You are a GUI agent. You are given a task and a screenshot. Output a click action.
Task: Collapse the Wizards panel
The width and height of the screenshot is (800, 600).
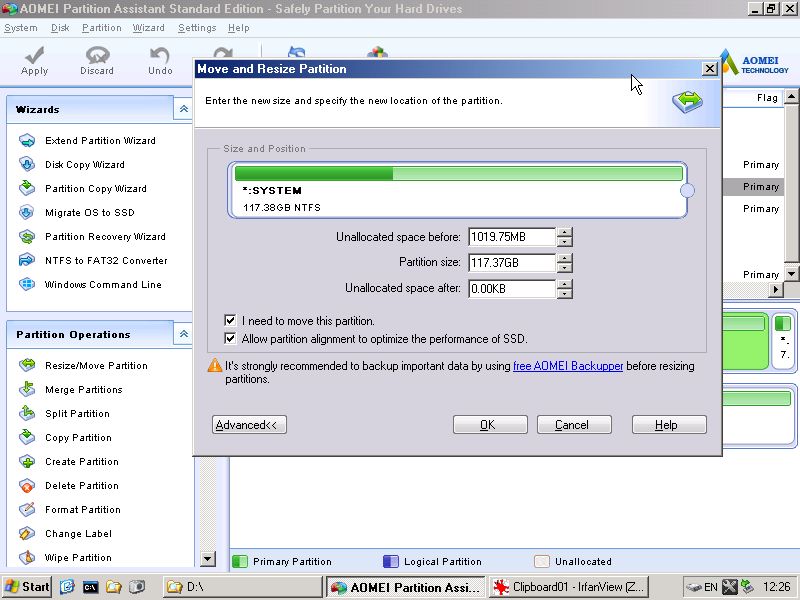tap(184, 109)
